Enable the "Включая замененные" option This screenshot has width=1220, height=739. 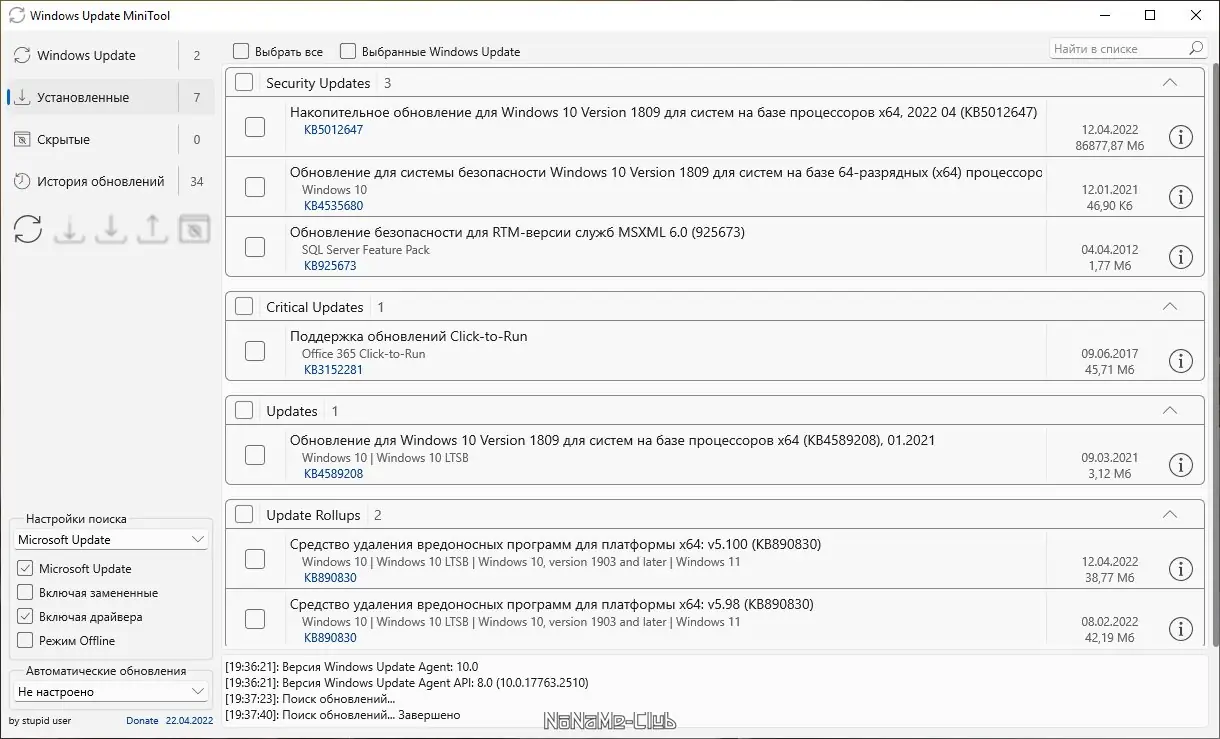26,593
